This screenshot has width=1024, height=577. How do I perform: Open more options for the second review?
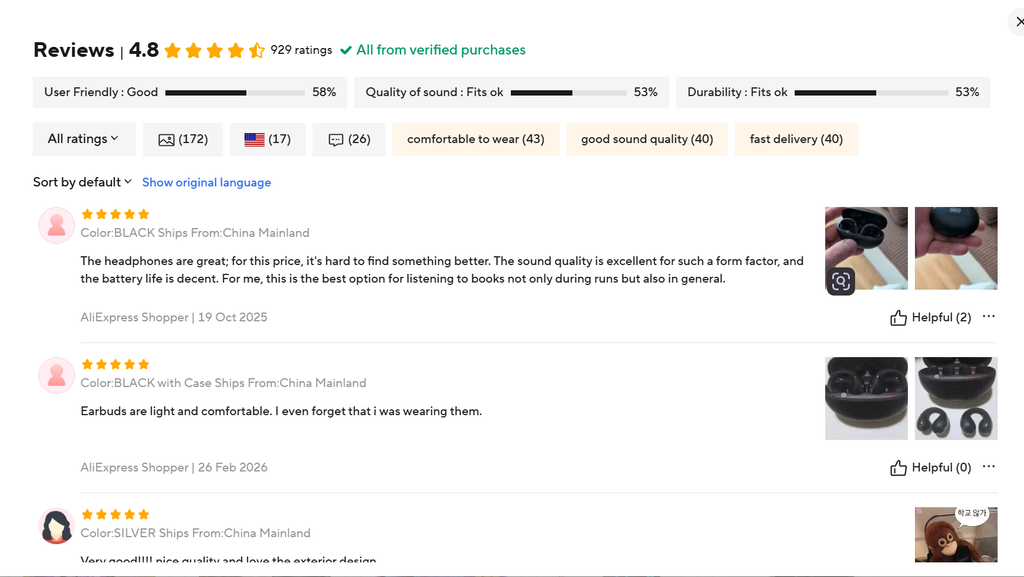click(989, 467)
